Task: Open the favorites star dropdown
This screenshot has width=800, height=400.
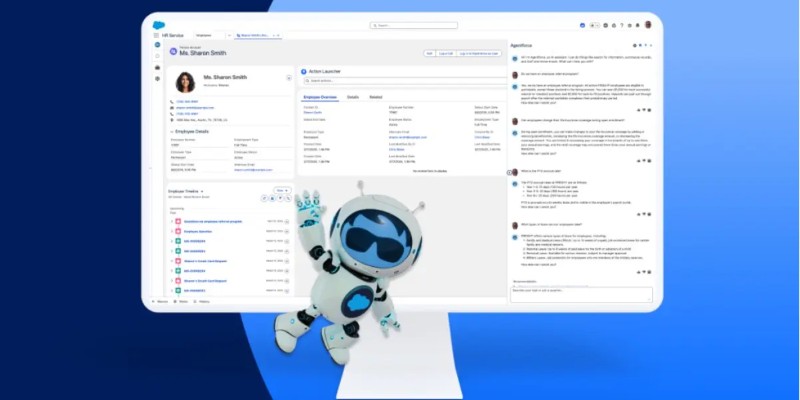Action: (594, 25)
